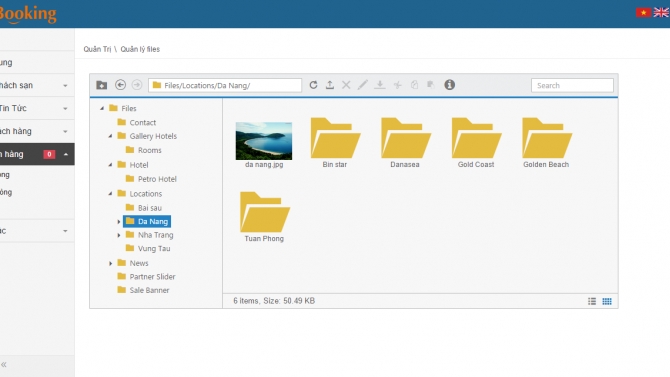Click the Quản lý files breadcrumb

[x=140, y=49]
